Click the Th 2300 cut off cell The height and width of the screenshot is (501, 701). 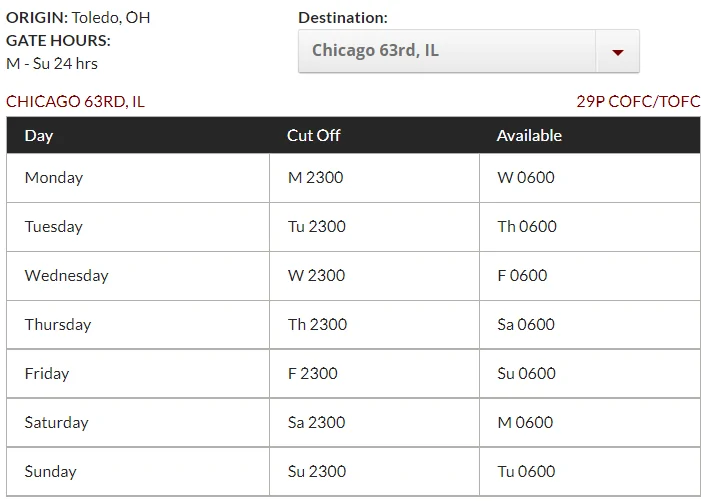click(x=374, y=324)
